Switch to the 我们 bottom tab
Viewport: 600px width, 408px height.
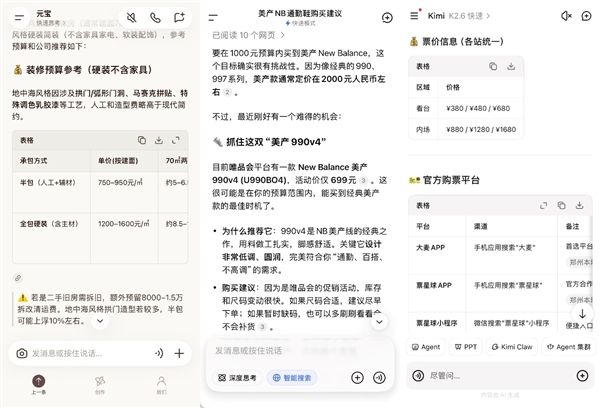click(161, 384)
